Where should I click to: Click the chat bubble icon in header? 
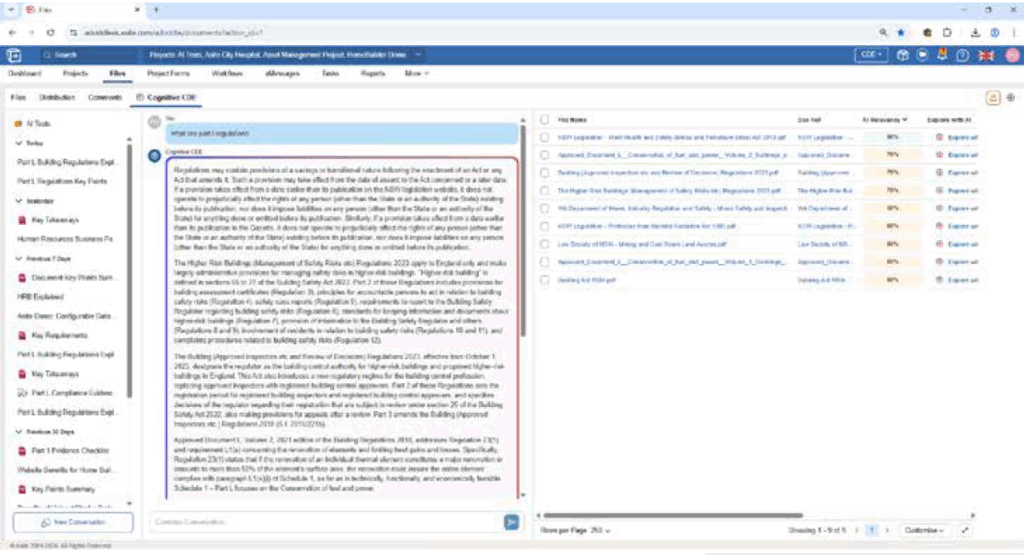(x=921, y=55)
